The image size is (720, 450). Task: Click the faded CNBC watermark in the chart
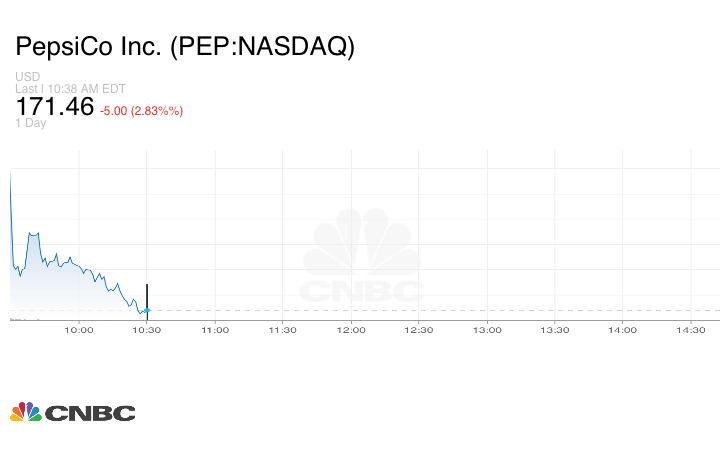click(x=362, y=258)
